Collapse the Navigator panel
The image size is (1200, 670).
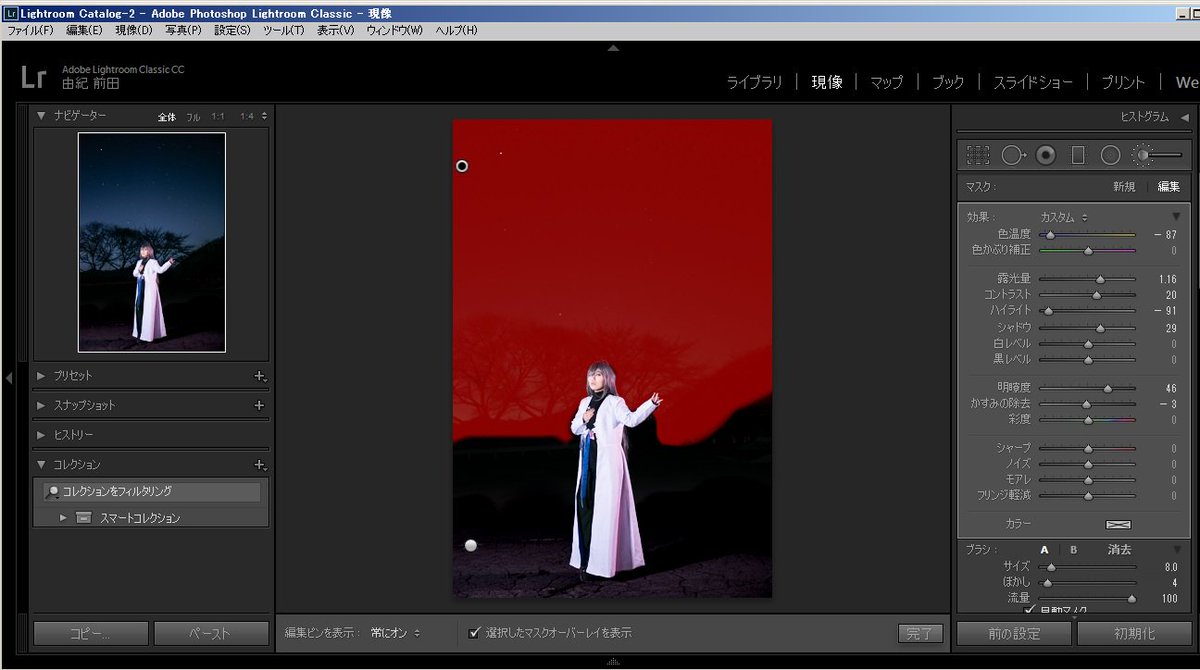coord(42,116)
